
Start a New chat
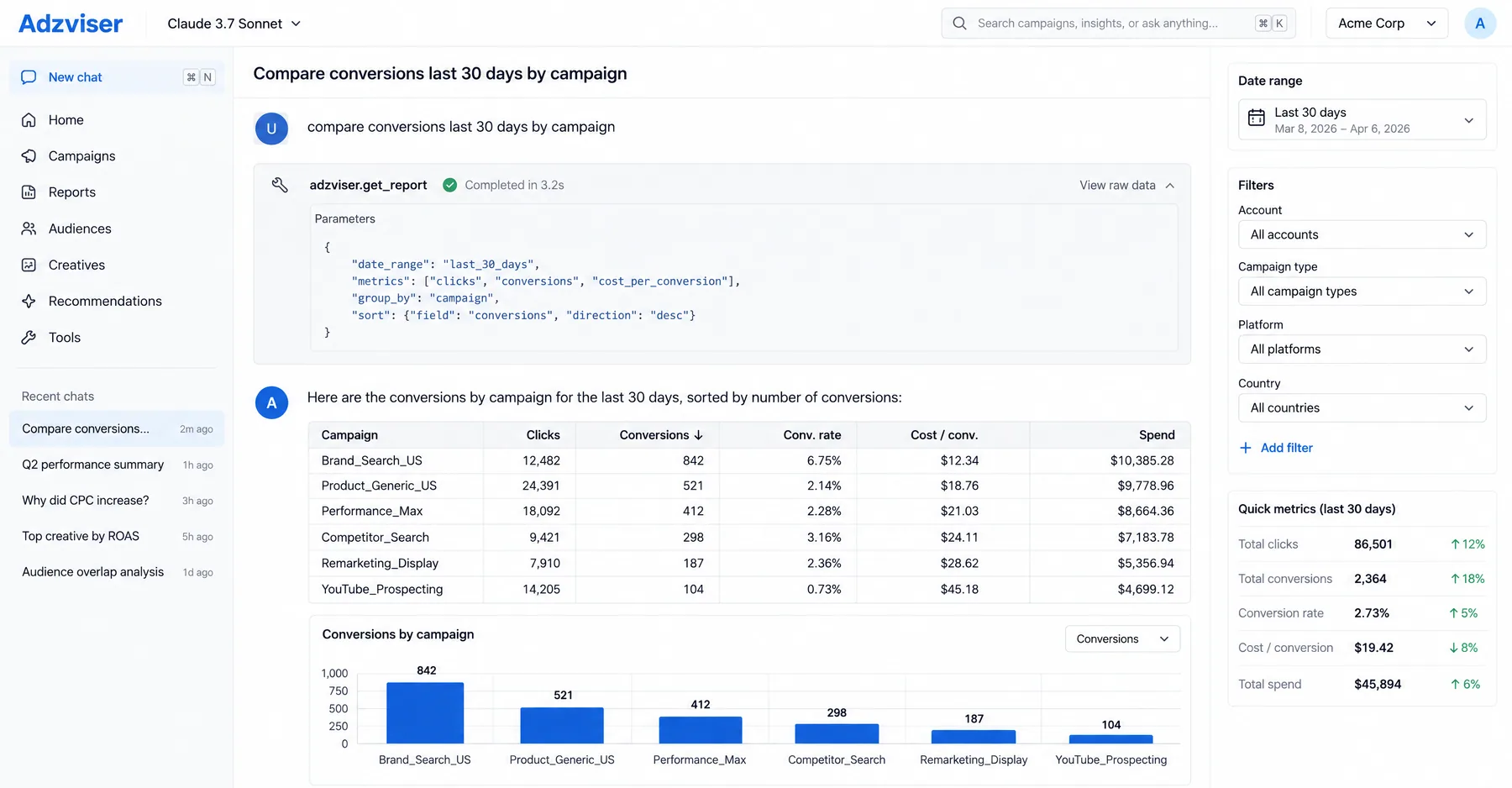[117, 77]
